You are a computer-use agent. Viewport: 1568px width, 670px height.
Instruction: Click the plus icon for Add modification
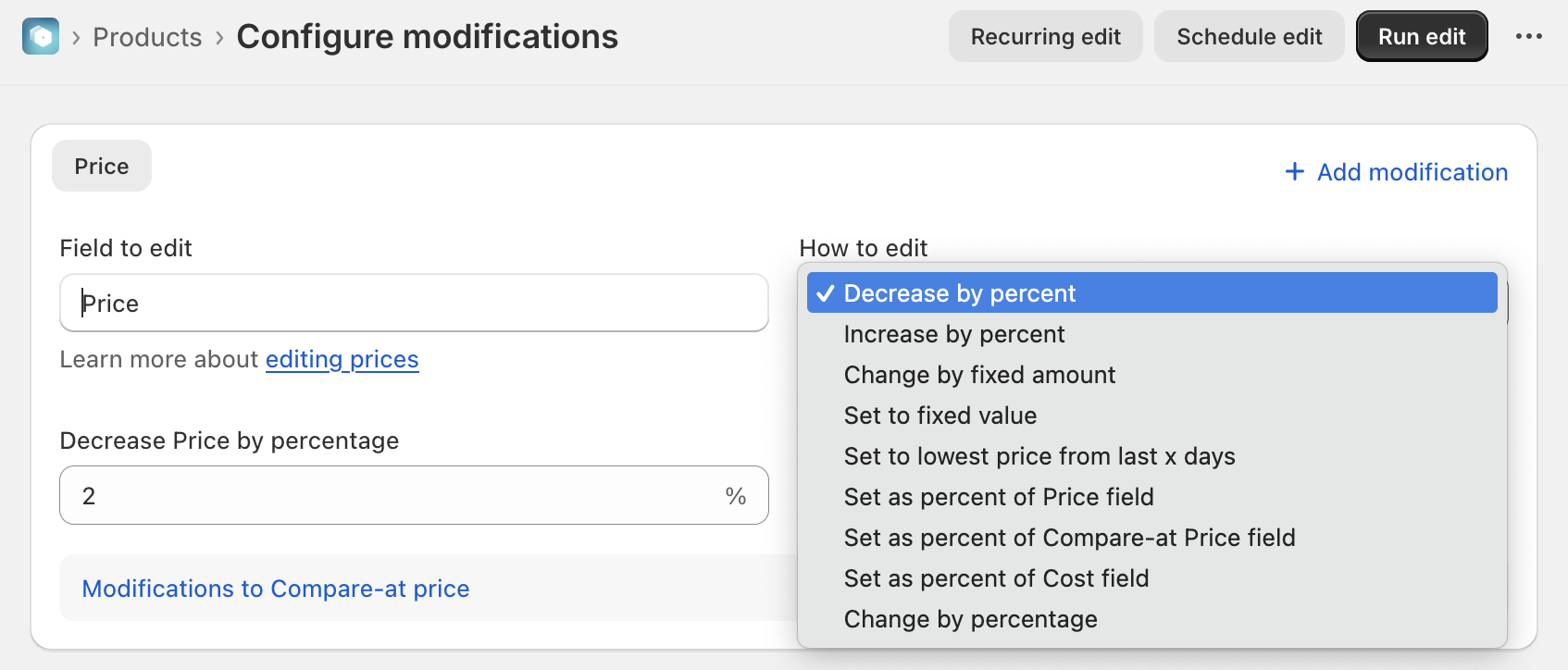[x=1295, y=172]
